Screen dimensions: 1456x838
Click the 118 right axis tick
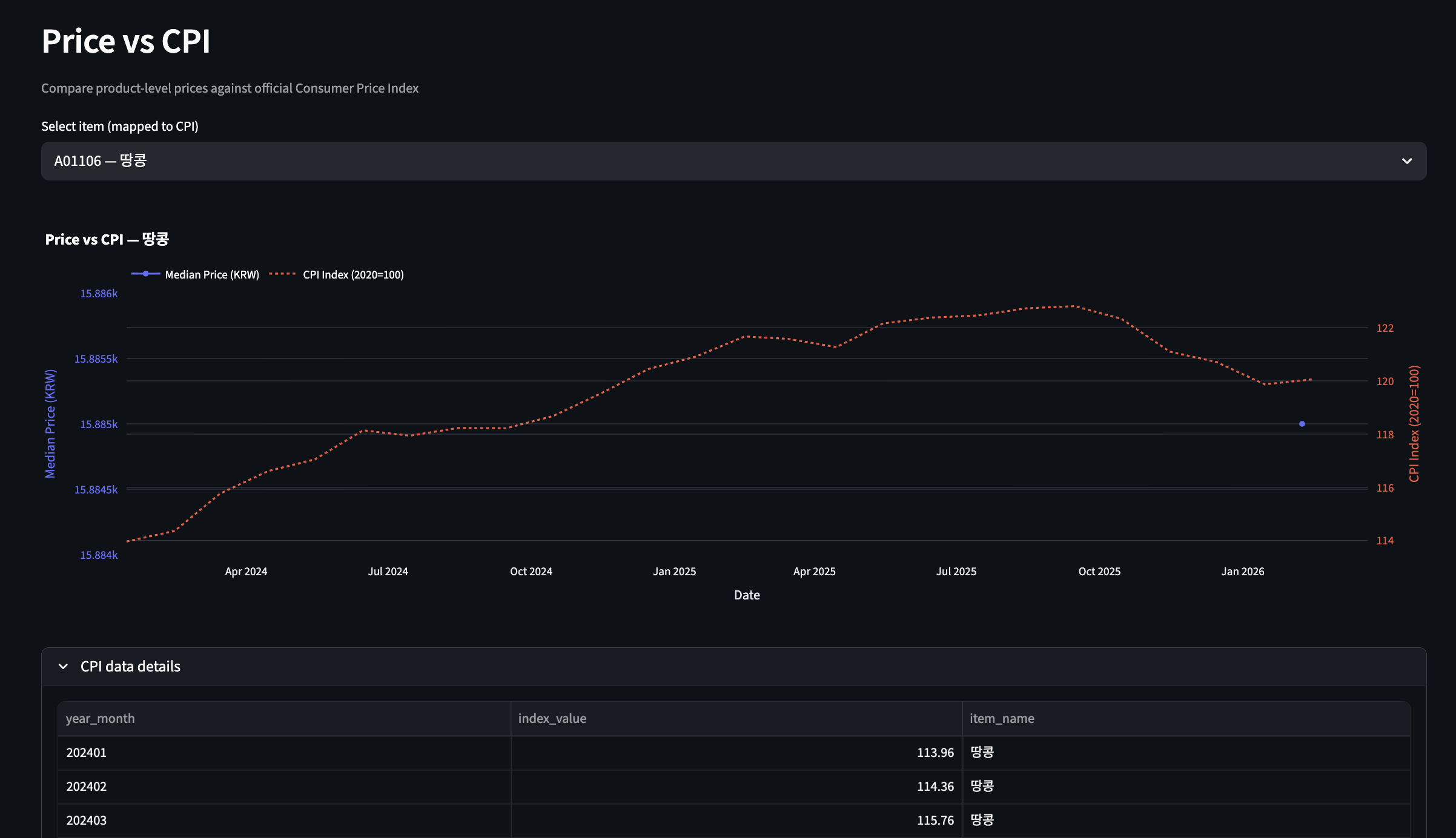coord(1385,435)
